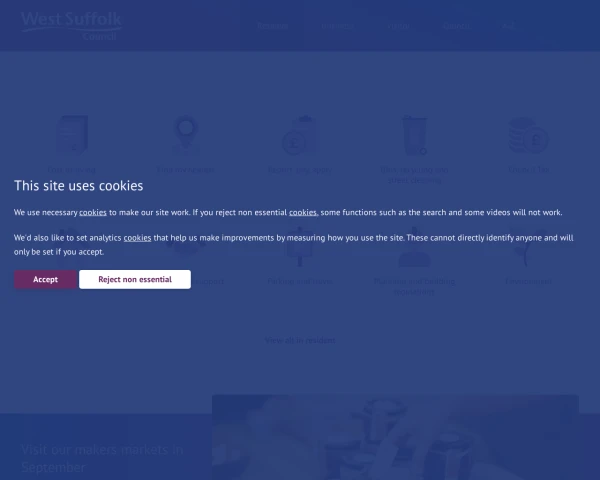The image size is (600, 480).
Task: Click the Find my nearest map pin icon
Action: pyautogui.click(x=186, y=134)
